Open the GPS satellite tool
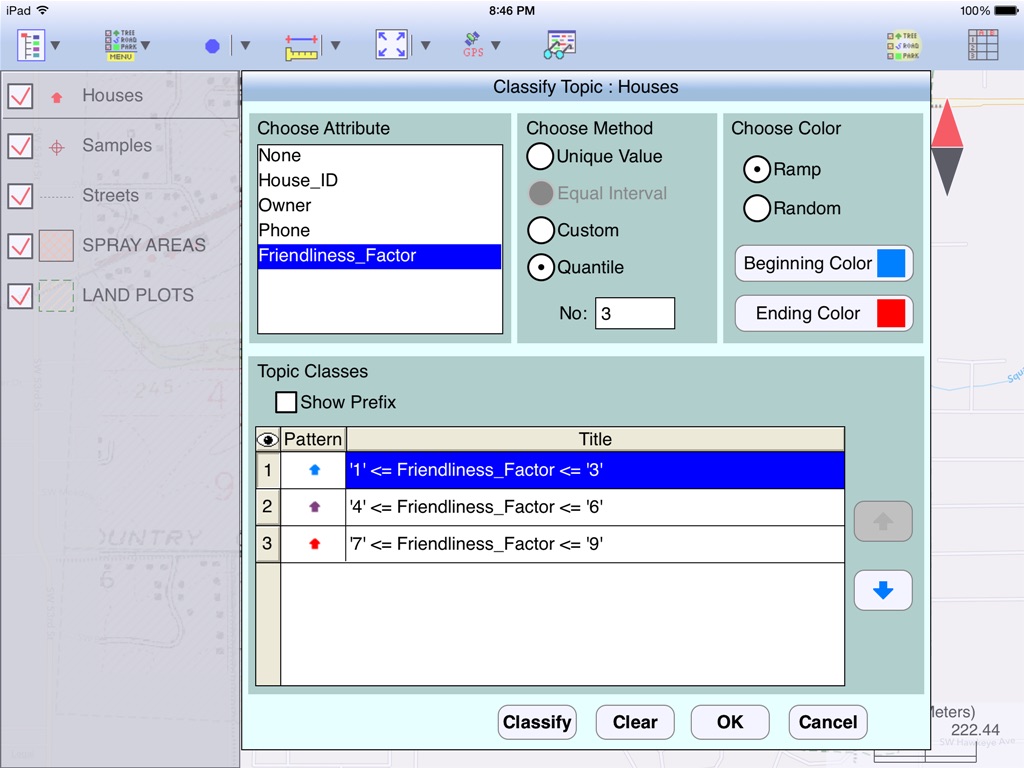Screen dimensions: 1024x768 point(473,44)
